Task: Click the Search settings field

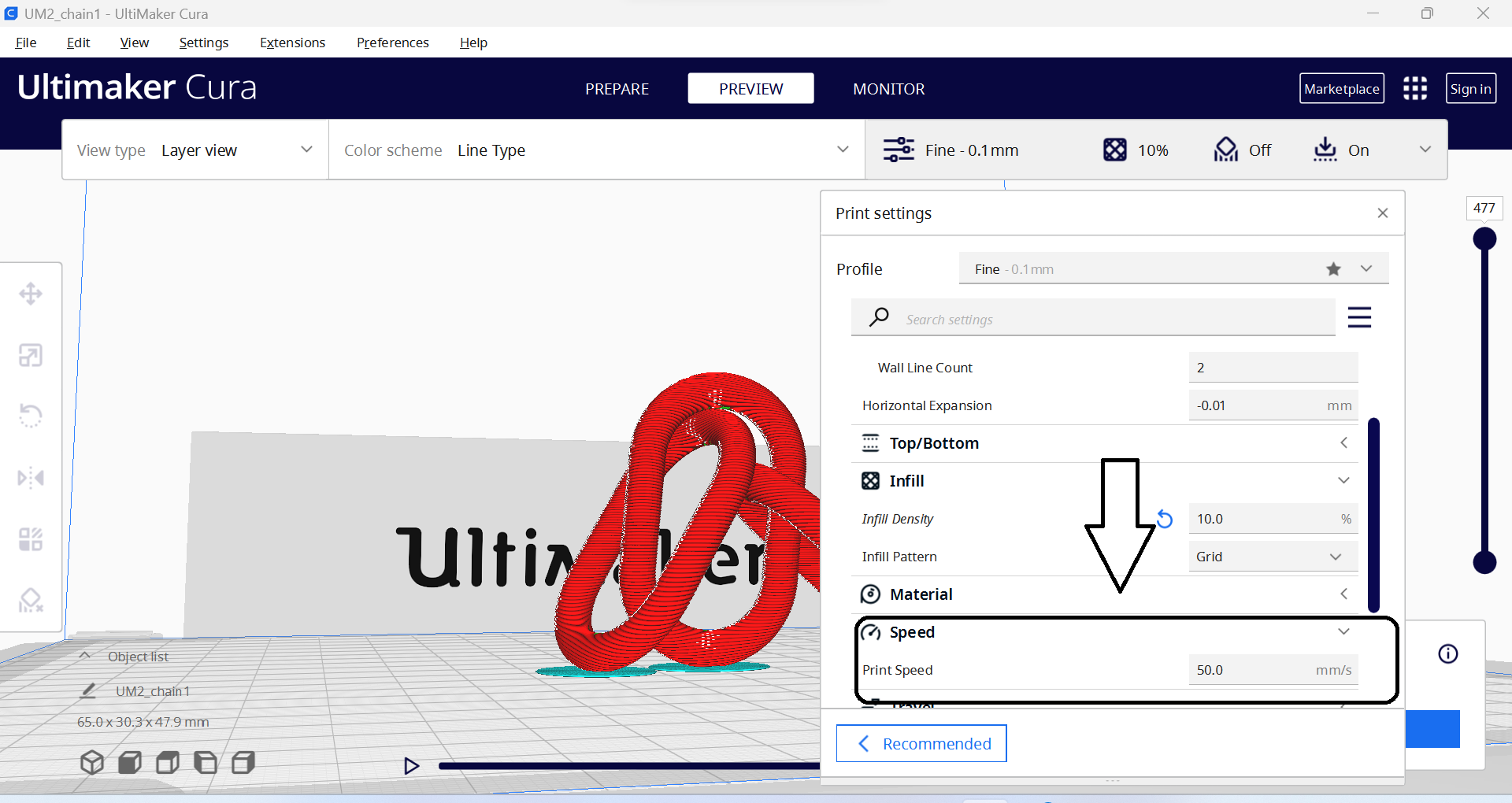Action: click(1093, 318)
